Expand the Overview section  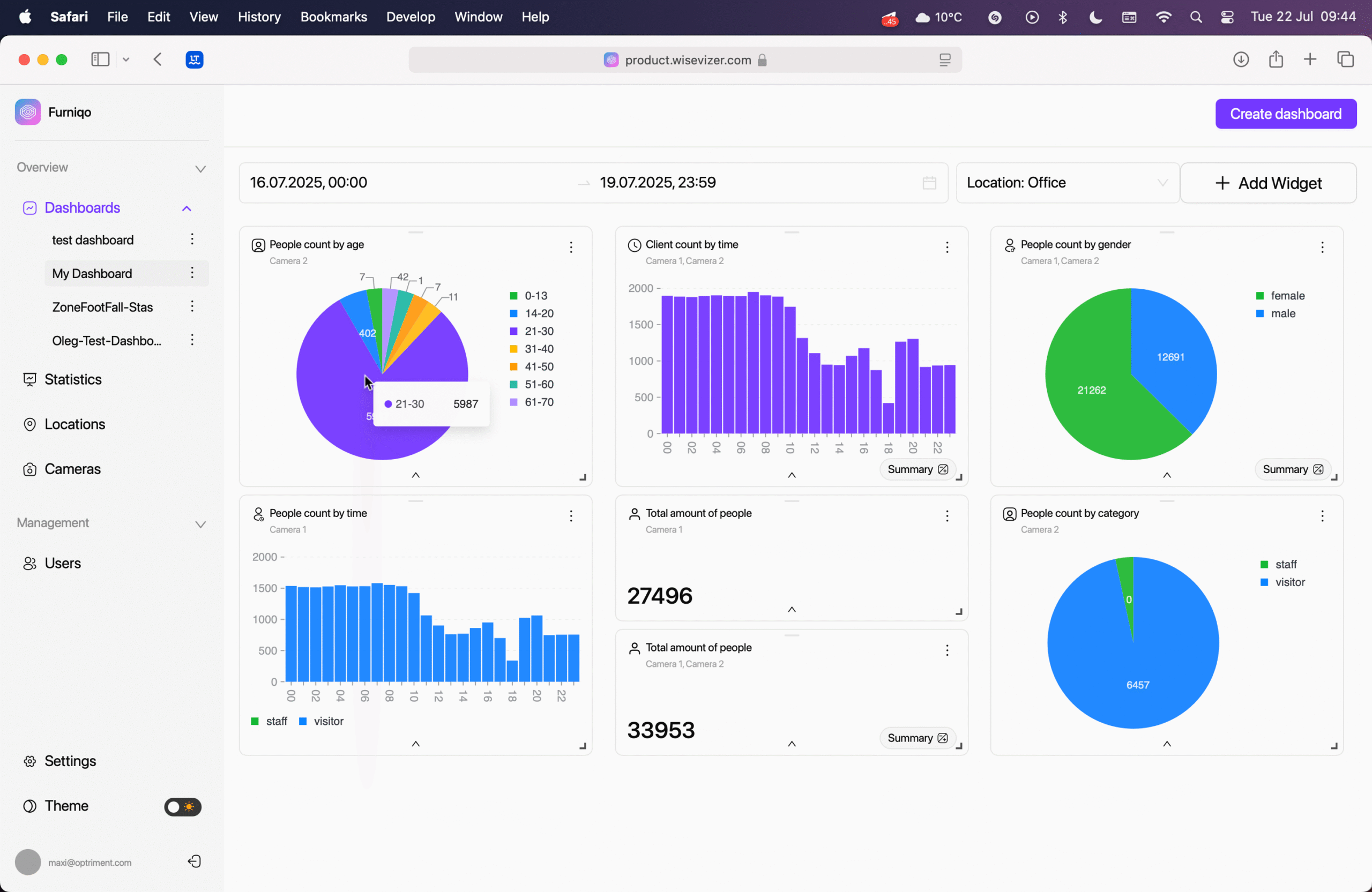click(200, 168)
